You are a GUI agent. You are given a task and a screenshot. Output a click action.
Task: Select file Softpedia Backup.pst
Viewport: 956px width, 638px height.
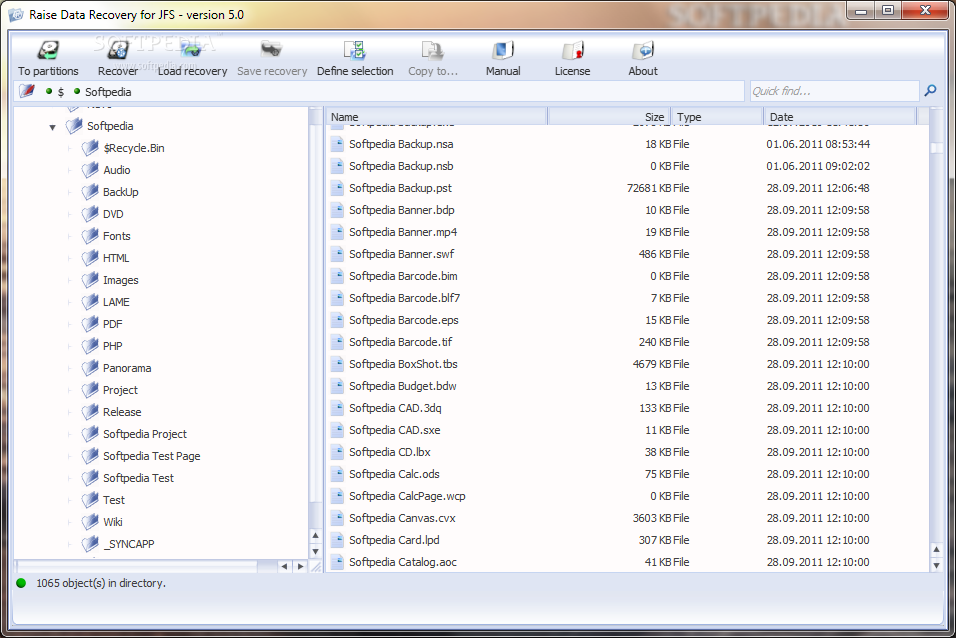coord(400,188)
